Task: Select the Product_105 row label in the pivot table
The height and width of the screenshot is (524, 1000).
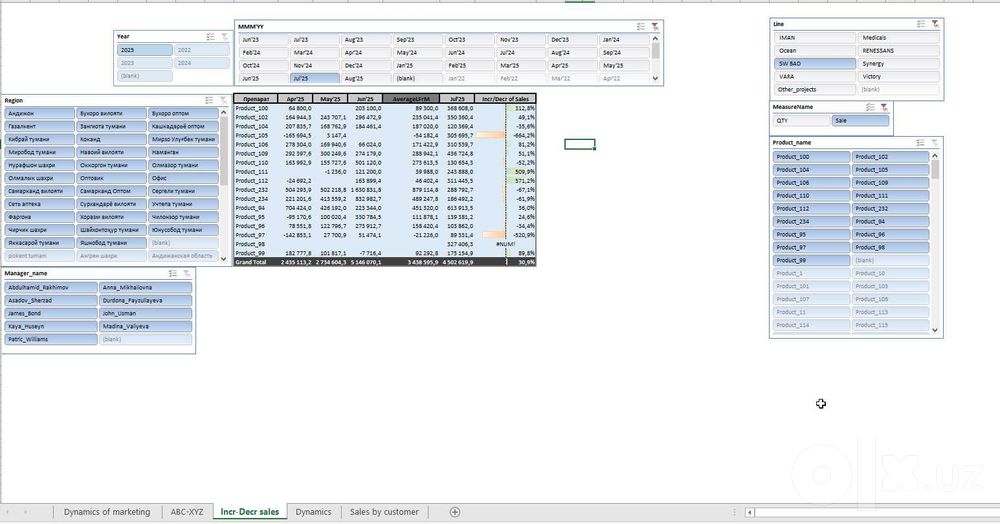Action: [x=252, y=135]
